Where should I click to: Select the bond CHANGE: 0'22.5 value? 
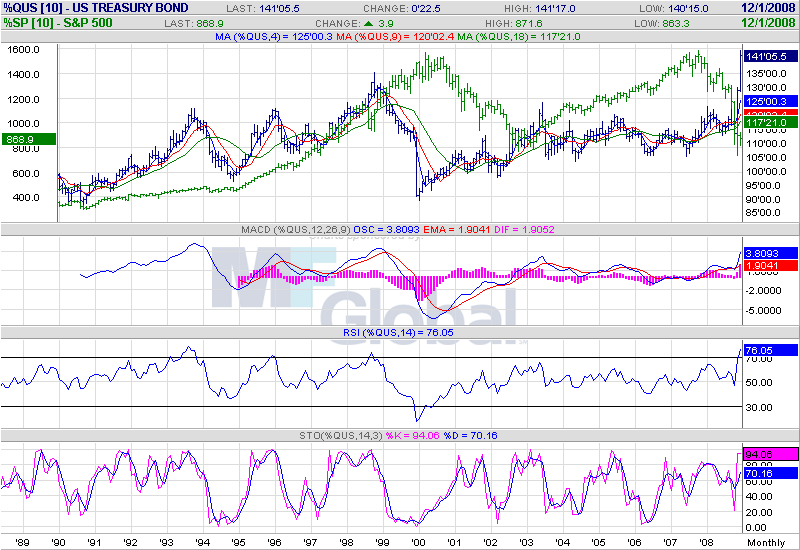point(402,9)
